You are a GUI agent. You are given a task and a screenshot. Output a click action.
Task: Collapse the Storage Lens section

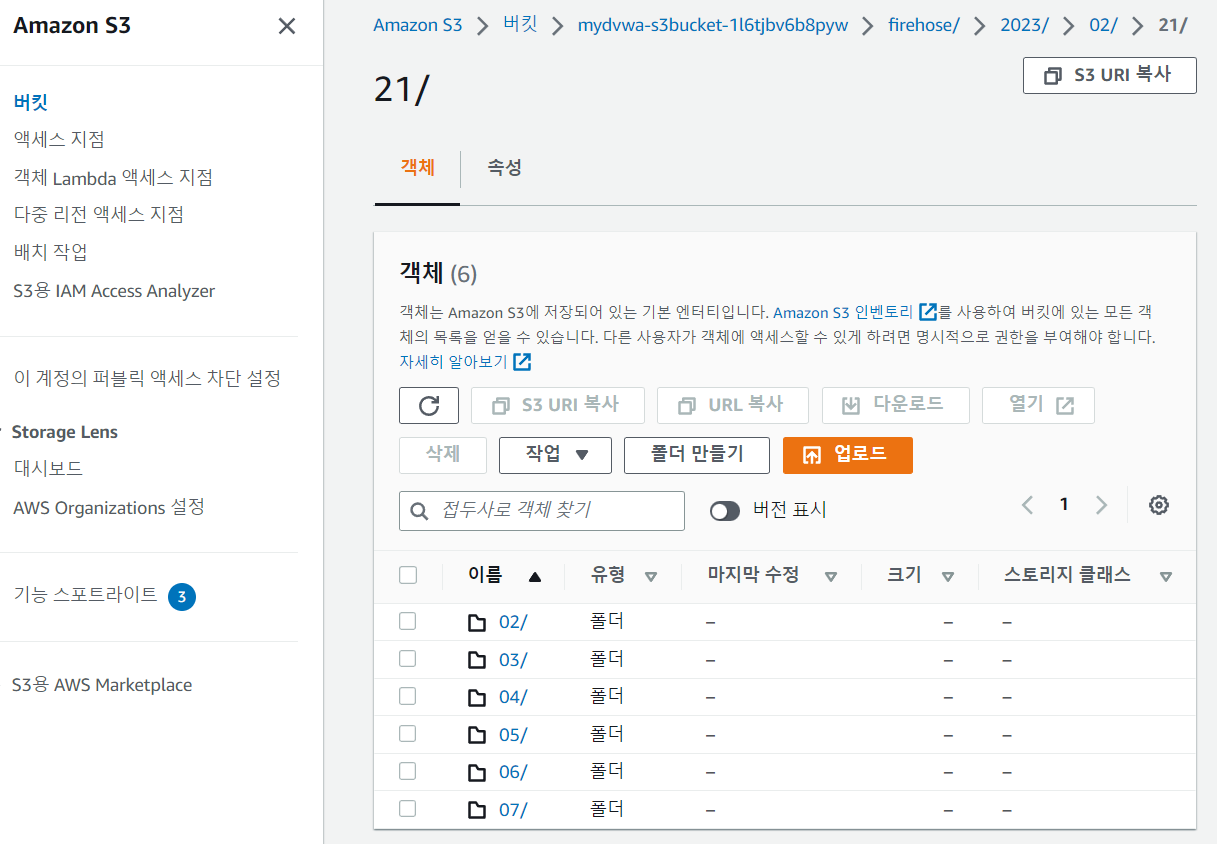(3, 432)
